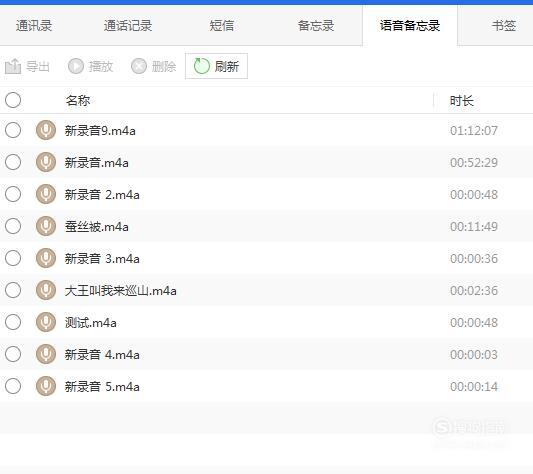Viewport: 533px width, 474px height.
Task: Click microphone icon for 新录音 4.m4a
Action: click(46, 354)
